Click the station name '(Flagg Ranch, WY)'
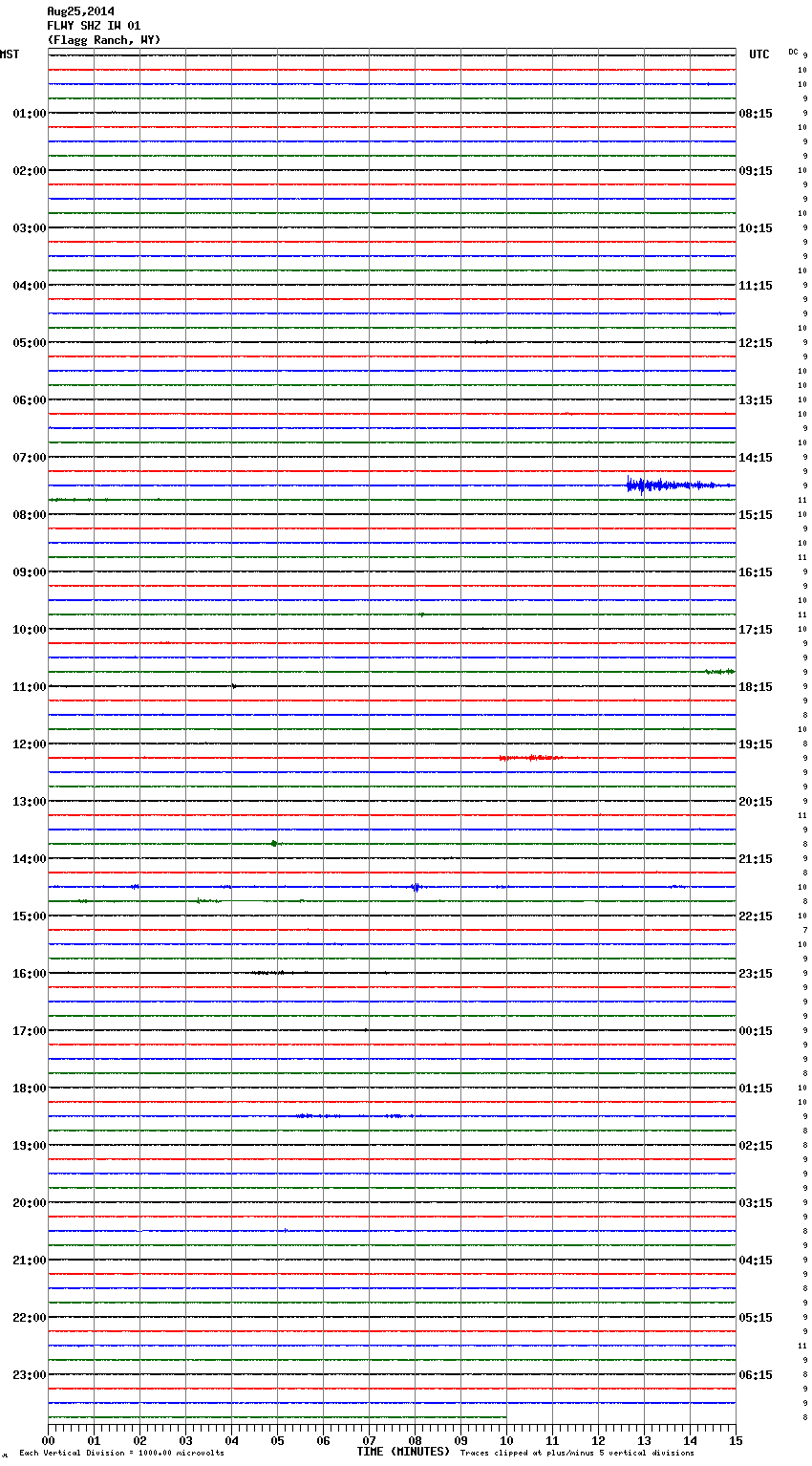Image resolution: width=812 pixels, height=1466 pixels. tap(104, 40)
